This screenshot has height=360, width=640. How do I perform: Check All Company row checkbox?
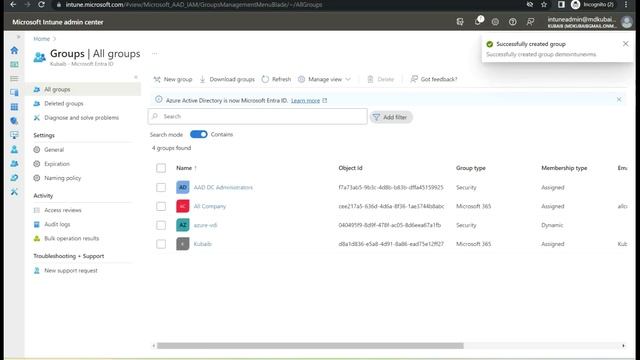pyautogui.click(x=161, y=206)
